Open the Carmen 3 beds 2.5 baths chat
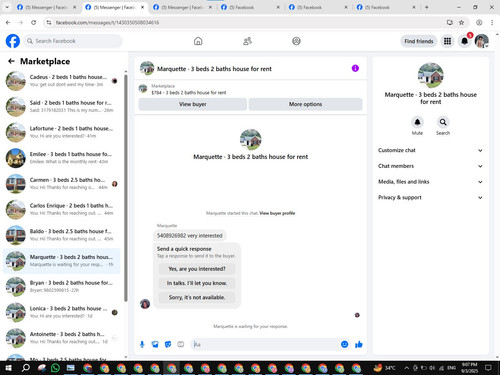The image size is (500, 375). click(62, 183)
